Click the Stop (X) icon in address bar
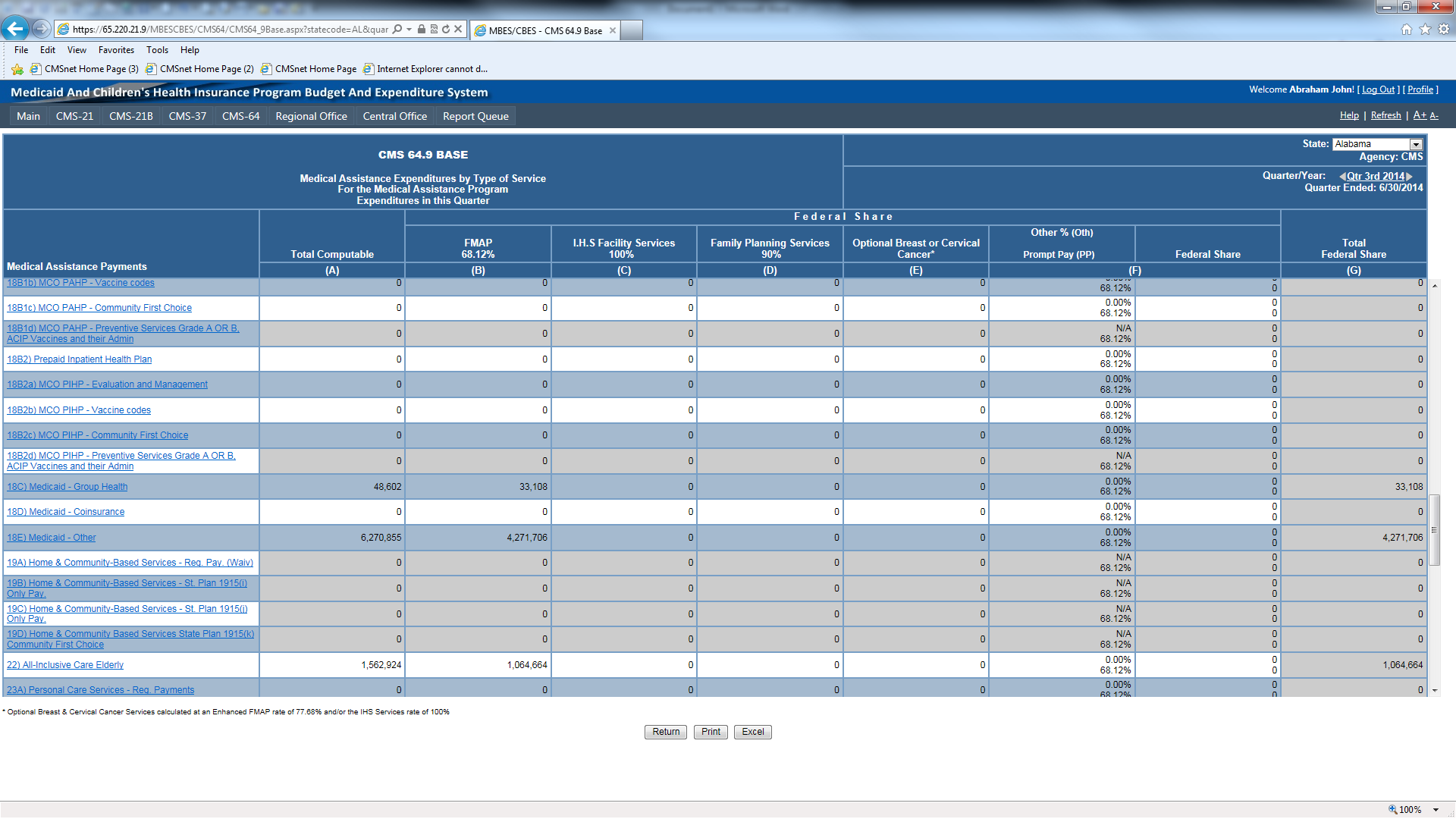Viewport: 1456px width, 819px height. coord(458,30)
